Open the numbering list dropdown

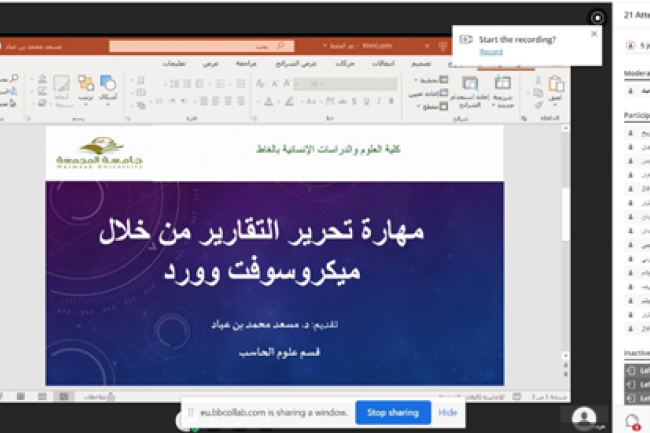click(218, 84)
